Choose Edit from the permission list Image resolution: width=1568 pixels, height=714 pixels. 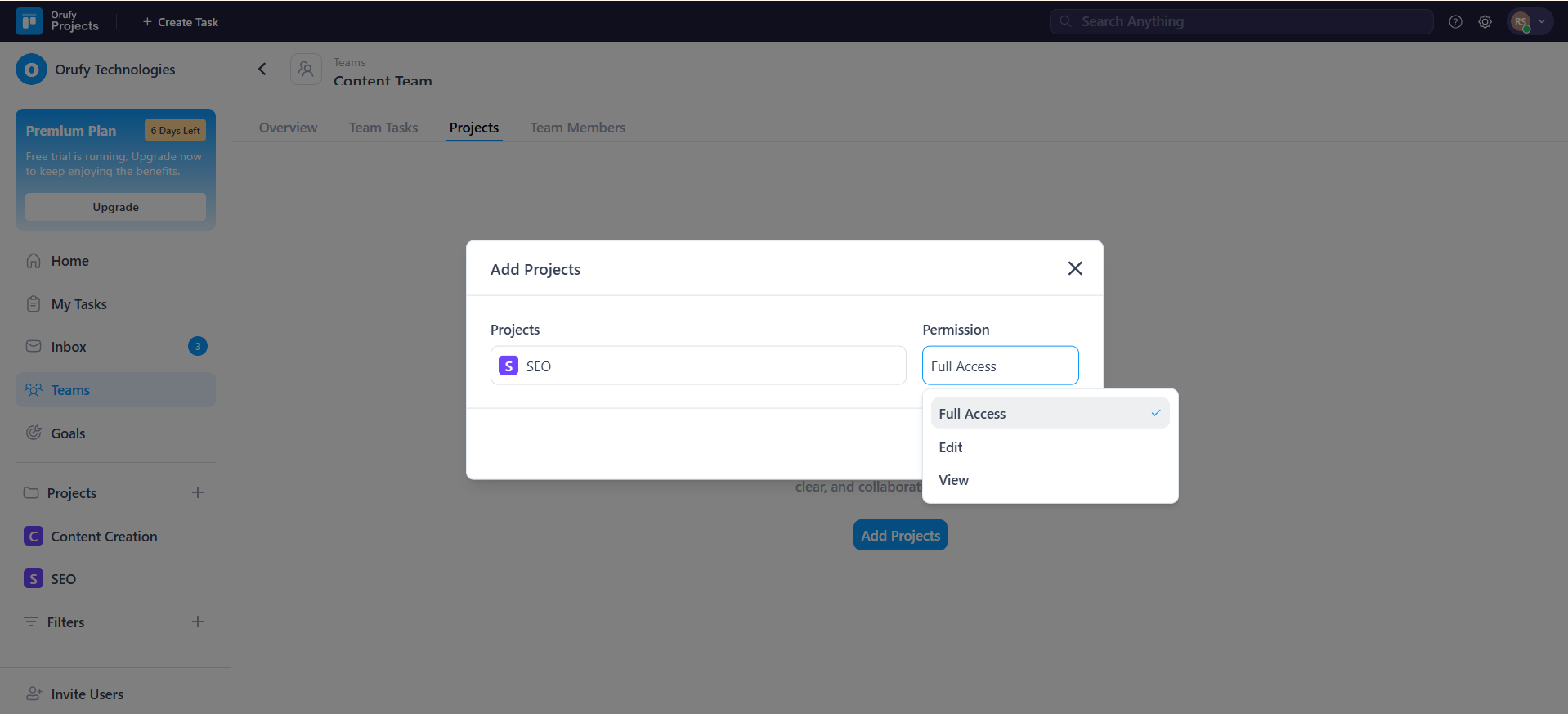click(x=951, y=447)
